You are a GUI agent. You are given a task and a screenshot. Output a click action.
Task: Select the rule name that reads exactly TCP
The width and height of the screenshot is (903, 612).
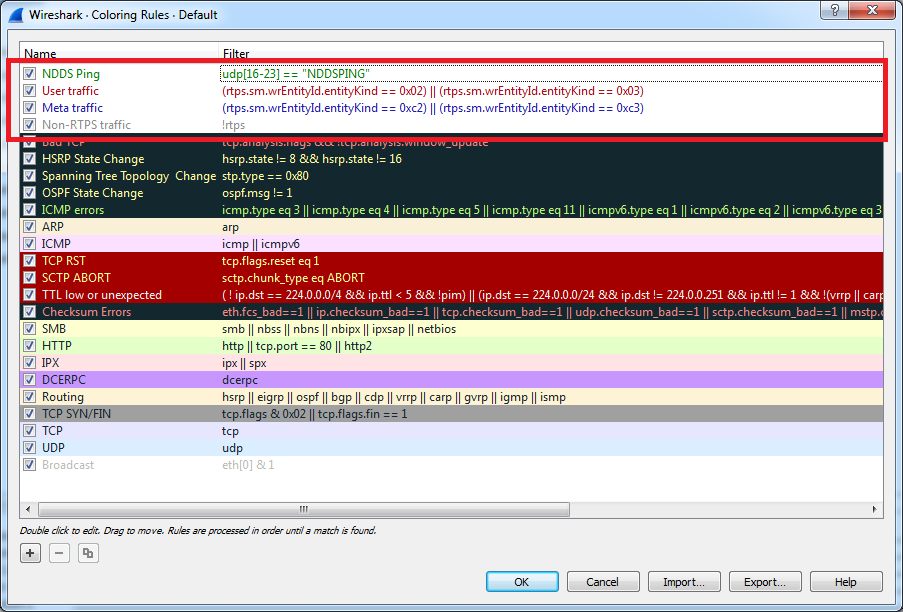(x=52, y=431)
